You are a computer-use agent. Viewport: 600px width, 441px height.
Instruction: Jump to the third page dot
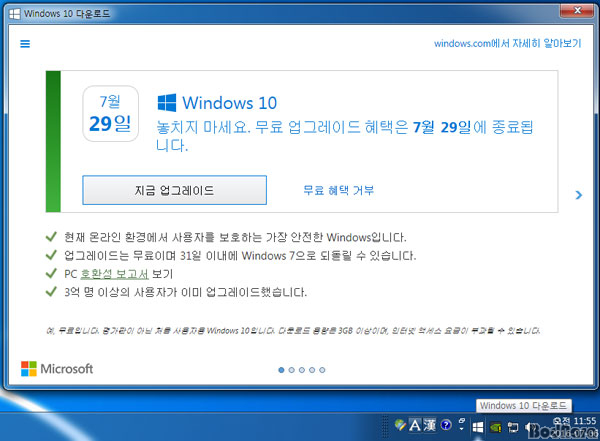302,370
